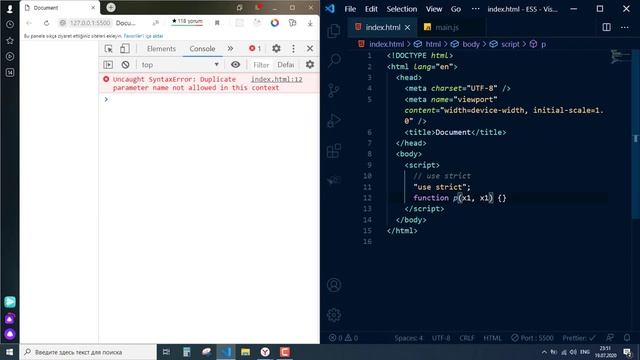Expand VS Code hidden menu items ellipsis
Screen dimensions: 640x360
click(476, 9)
